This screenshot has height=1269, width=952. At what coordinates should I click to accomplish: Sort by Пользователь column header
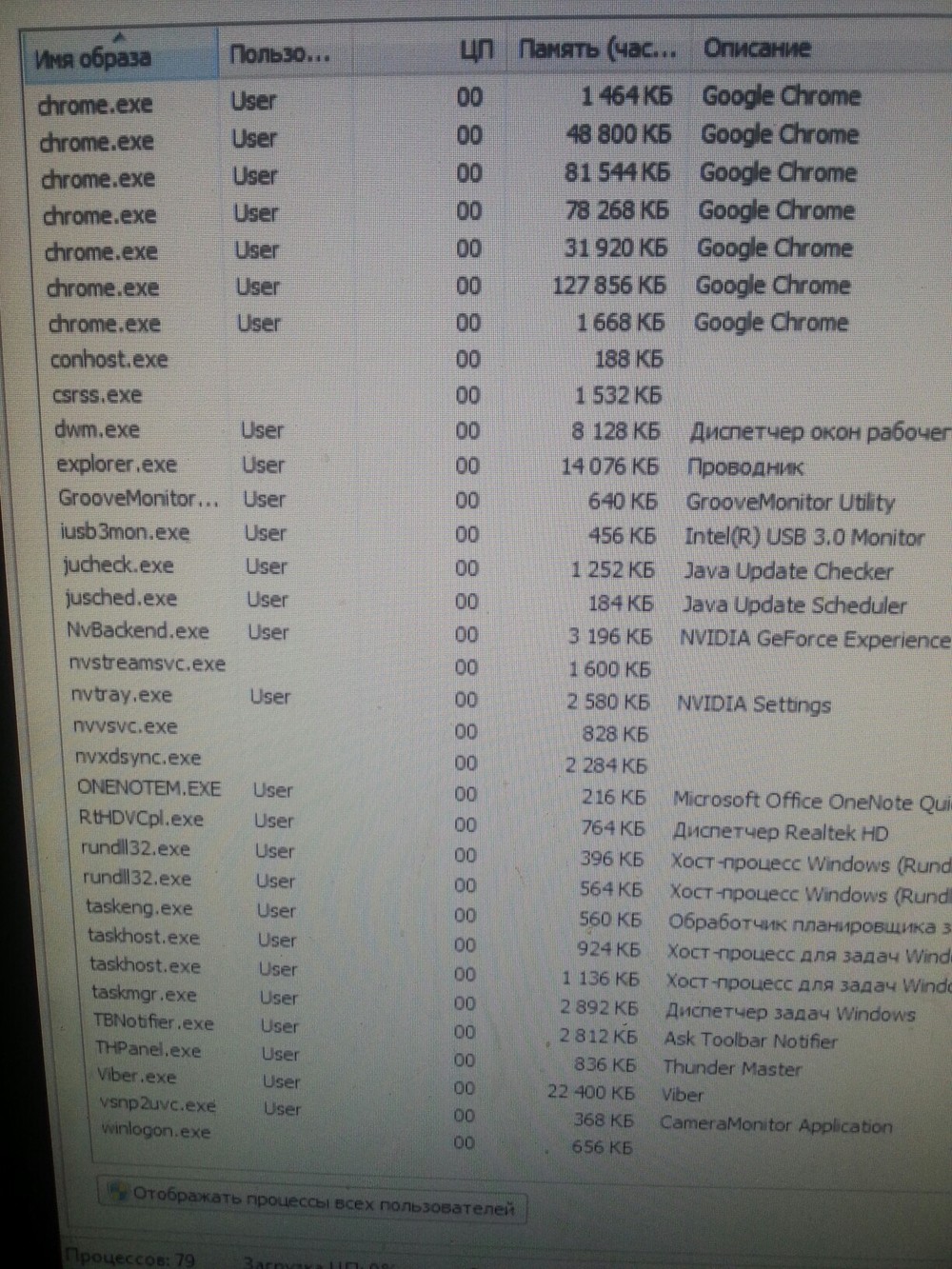(x=287, y=53)
